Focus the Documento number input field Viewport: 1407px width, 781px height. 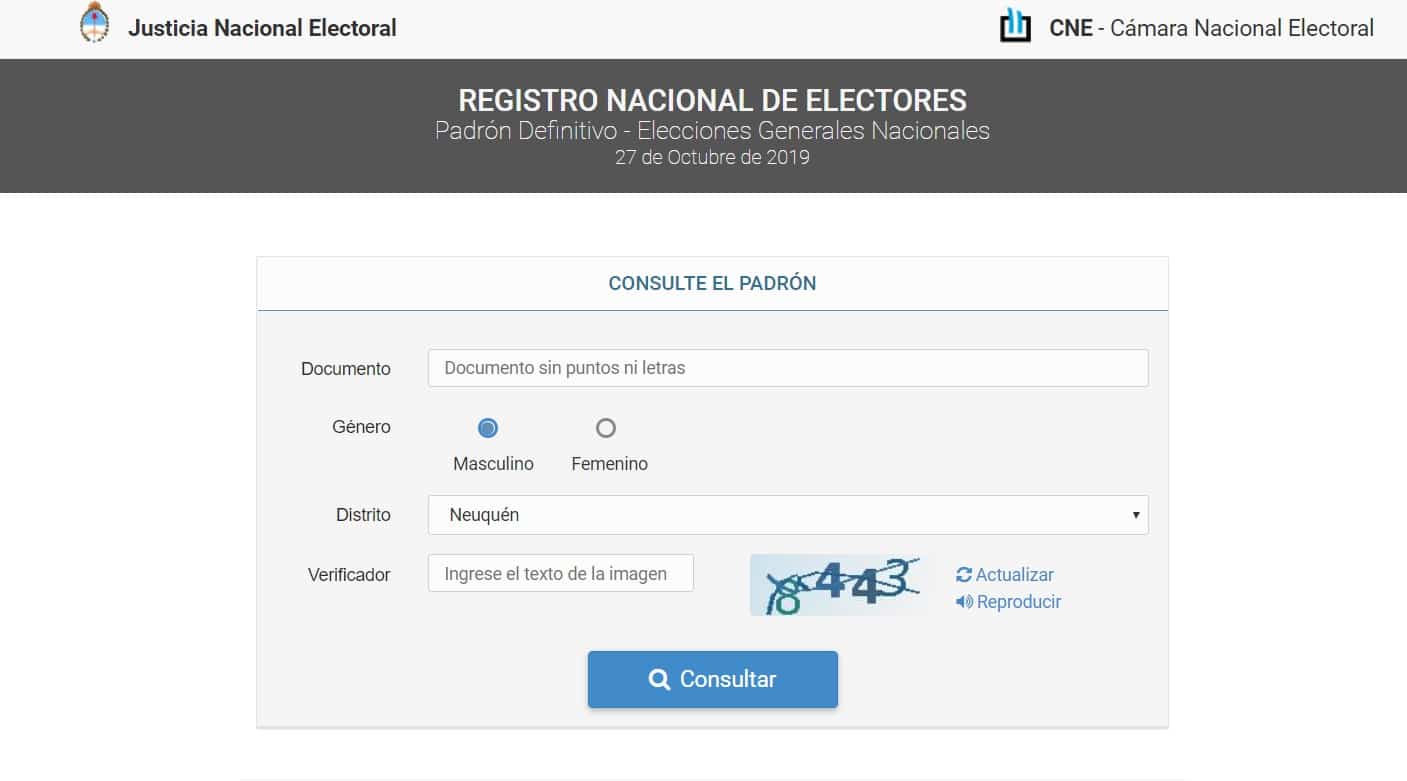pos(788,368)
